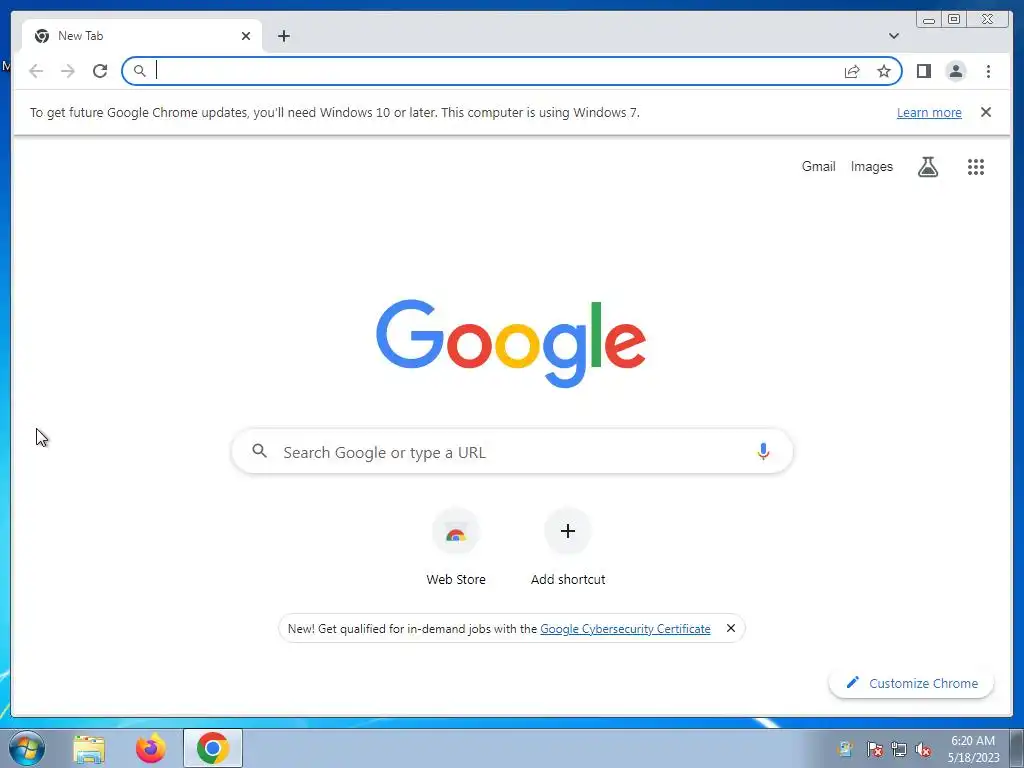The image size is (1024, 768).
Task: Click the Forward navigation arrow
Action: 68,71
